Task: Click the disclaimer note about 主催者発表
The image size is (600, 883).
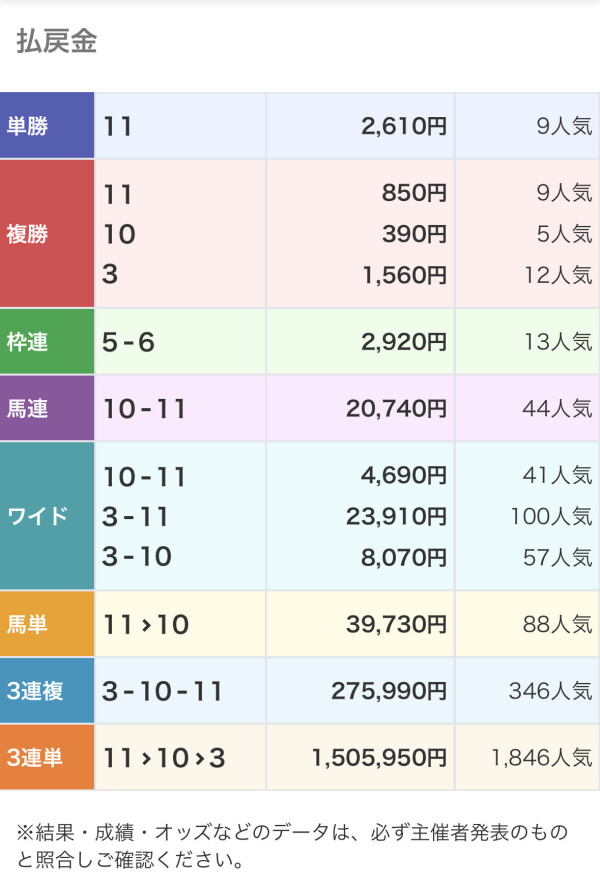Action: point(292,846)
